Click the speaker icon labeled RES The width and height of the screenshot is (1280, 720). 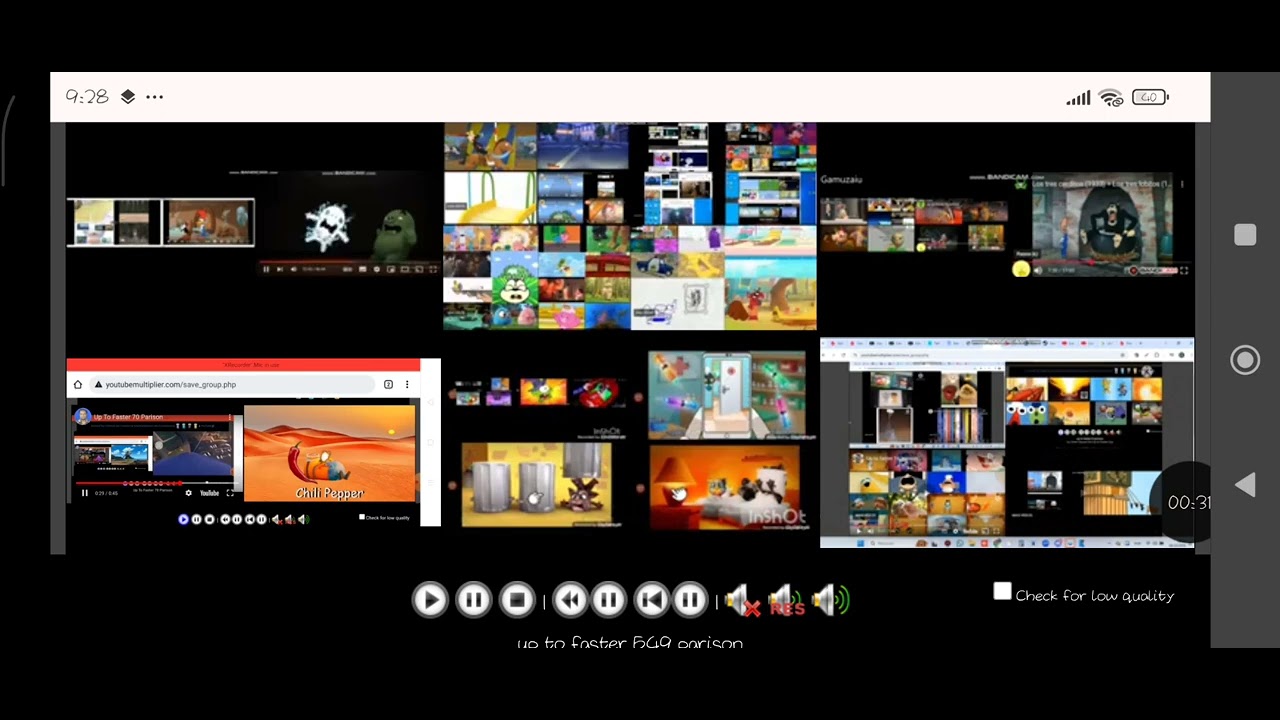tap(787, 601)
